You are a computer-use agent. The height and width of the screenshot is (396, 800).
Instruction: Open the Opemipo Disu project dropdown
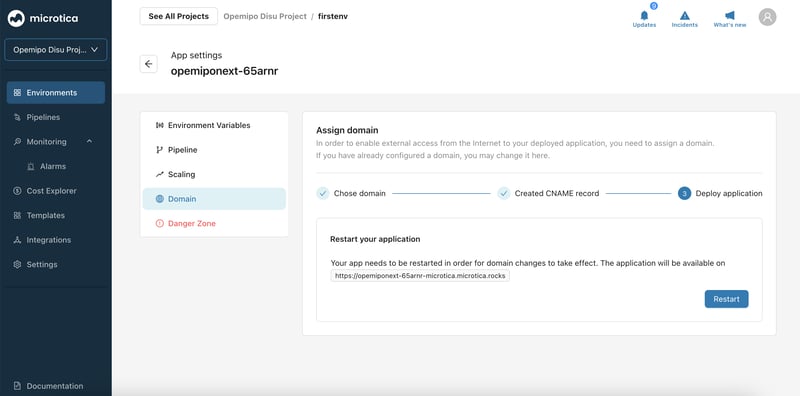coord(56,50)
